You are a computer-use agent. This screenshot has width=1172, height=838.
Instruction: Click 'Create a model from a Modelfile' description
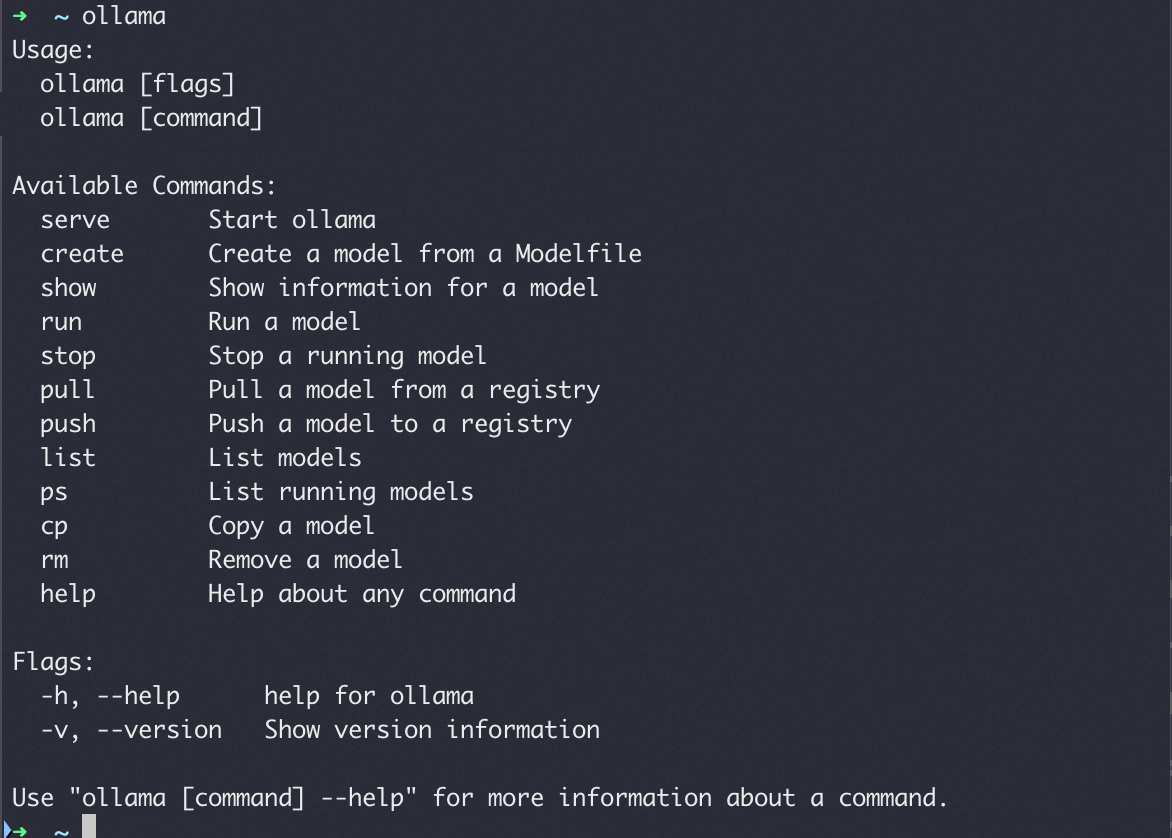click(425, 253)
